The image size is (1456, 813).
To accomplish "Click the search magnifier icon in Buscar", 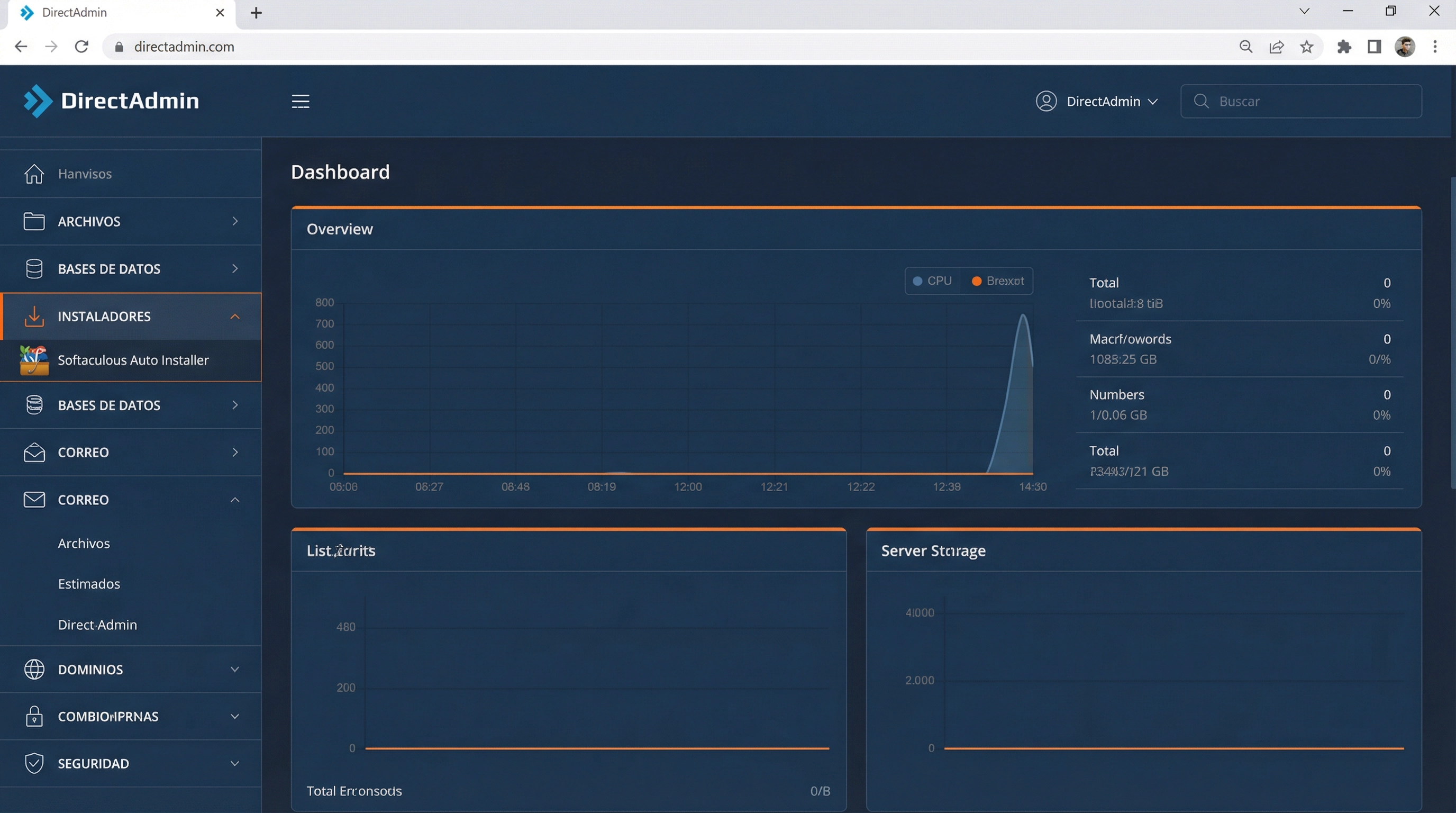I will pos(1201,101).
